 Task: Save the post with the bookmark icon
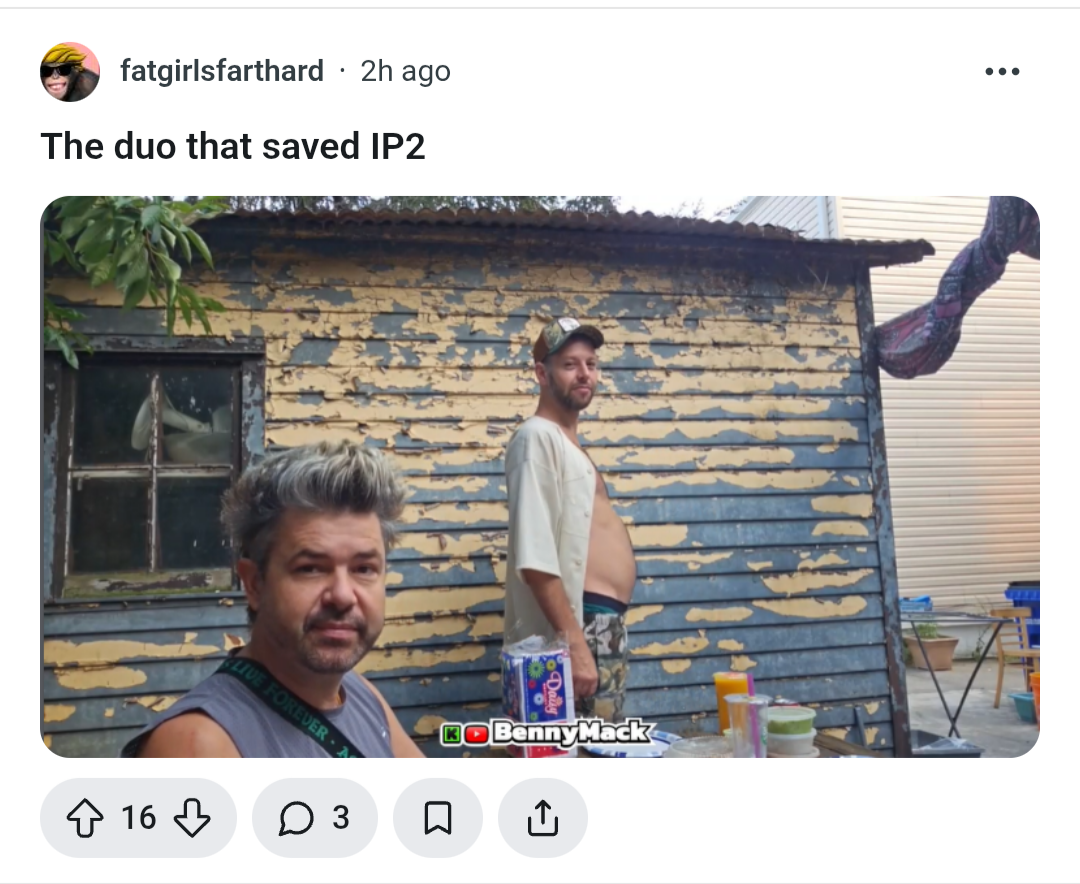tap(437, 818)
